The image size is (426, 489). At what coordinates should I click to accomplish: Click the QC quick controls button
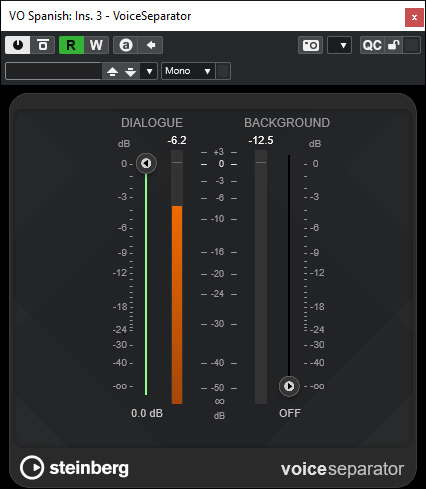tap(372, 45)
